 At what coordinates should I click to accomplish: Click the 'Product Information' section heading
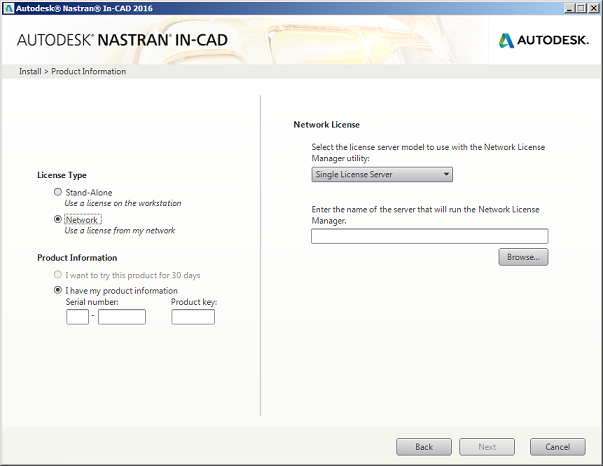(77, 258)
